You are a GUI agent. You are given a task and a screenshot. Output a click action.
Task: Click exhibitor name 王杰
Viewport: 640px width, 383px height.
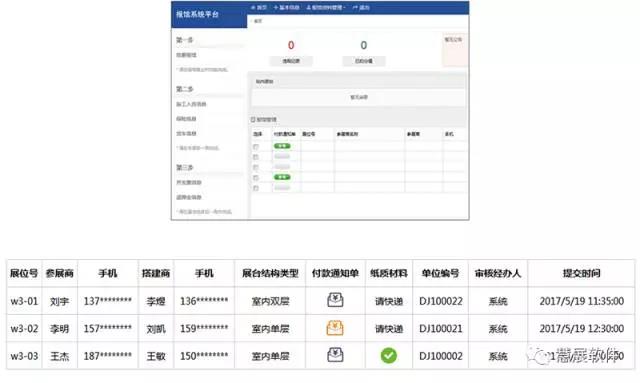[60, 356]
